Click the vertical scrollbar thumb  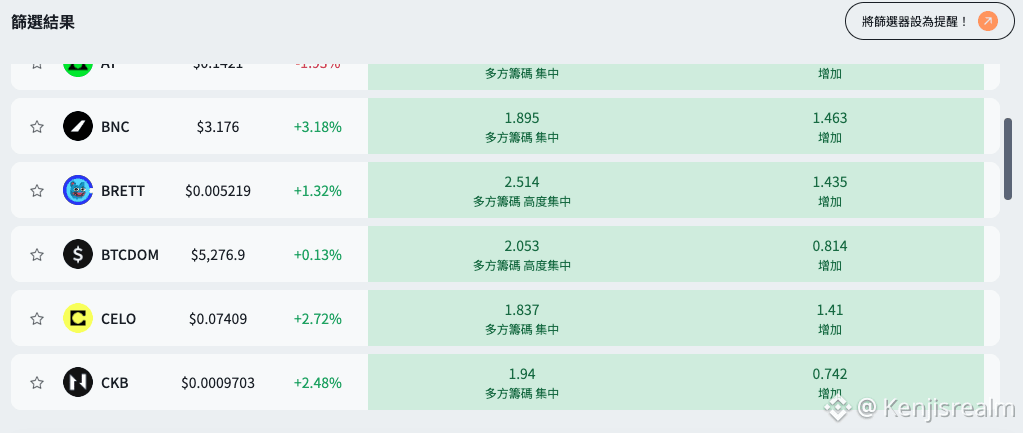click(1008, 159)
